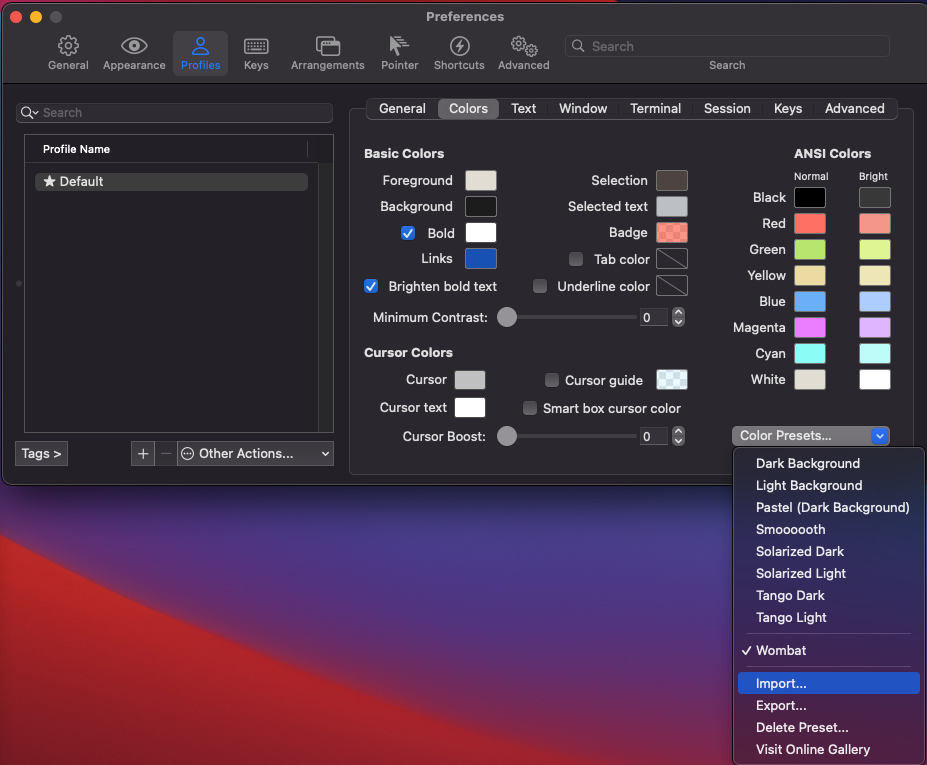Select the checked Wombat preset
927x765 pixels.
point(828,650)
